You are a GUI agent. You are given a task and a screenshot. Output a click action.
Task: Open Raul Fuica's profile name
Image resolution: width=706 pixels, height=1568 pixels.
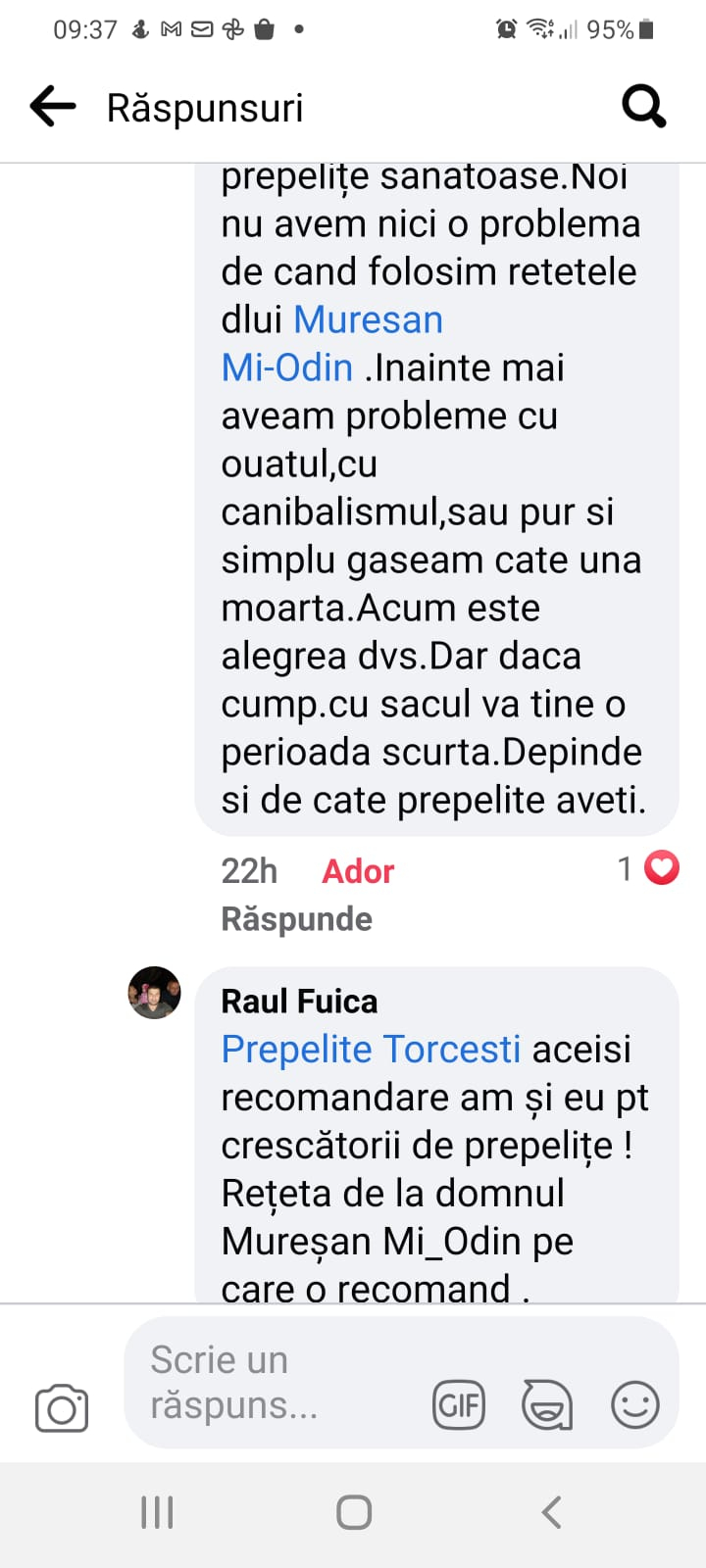tap(299, 1001)
